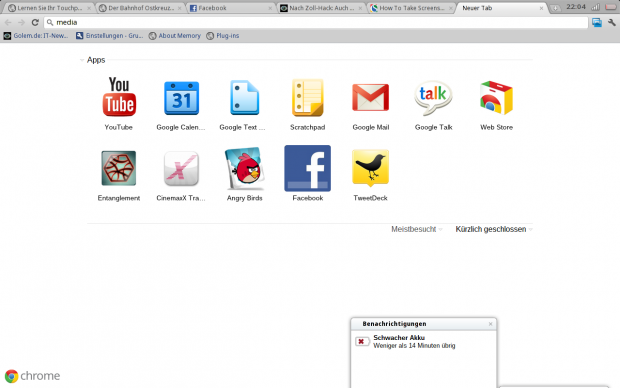Open Einstellungen bookmark
This screenshot has height=388, width=620.
(110, 36)
